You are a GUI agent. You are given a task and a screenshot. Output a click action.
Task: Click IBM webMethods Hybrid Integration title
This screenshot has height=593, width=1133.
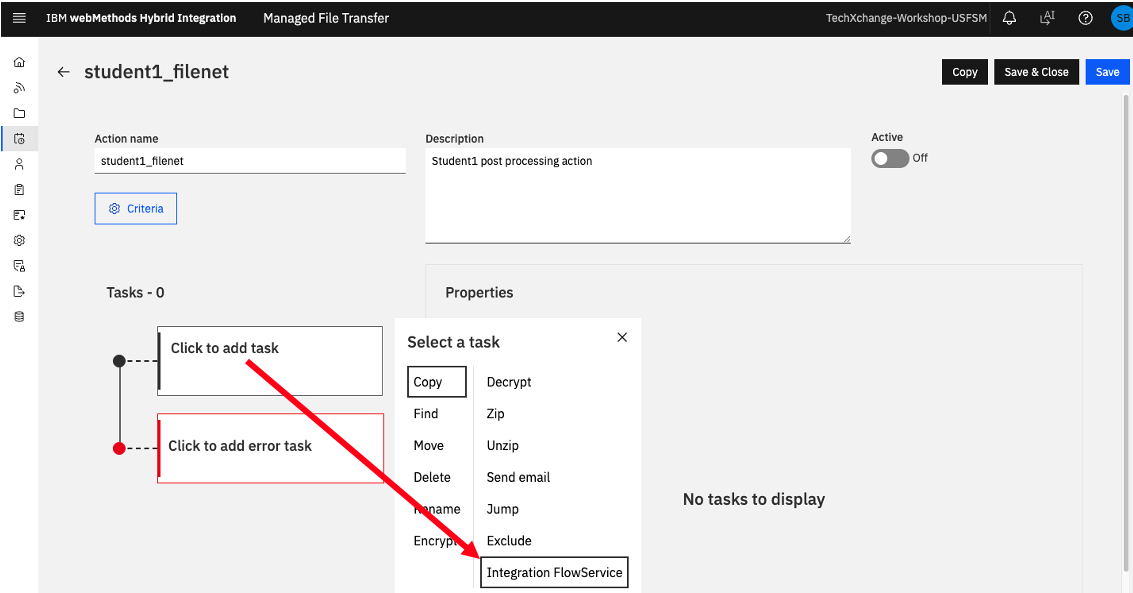pyautogui.click(x=141, y=18)
